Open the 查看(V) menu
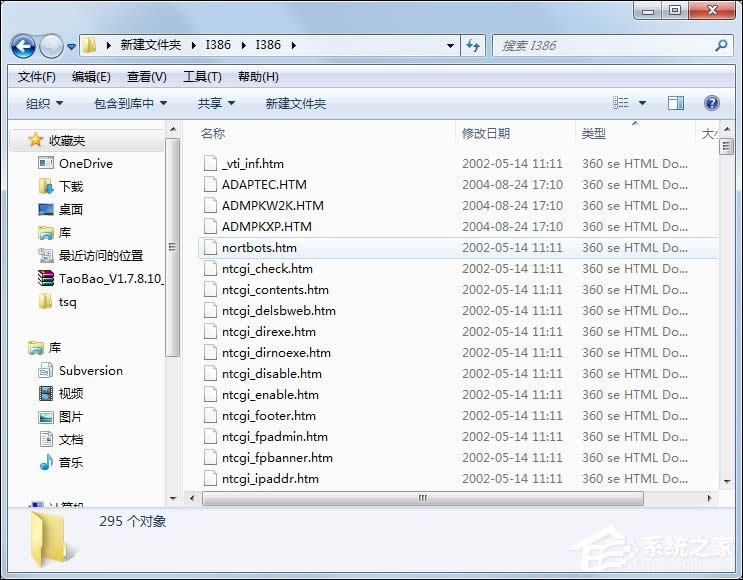Screen dimensions: 743x580 point(146,77)
